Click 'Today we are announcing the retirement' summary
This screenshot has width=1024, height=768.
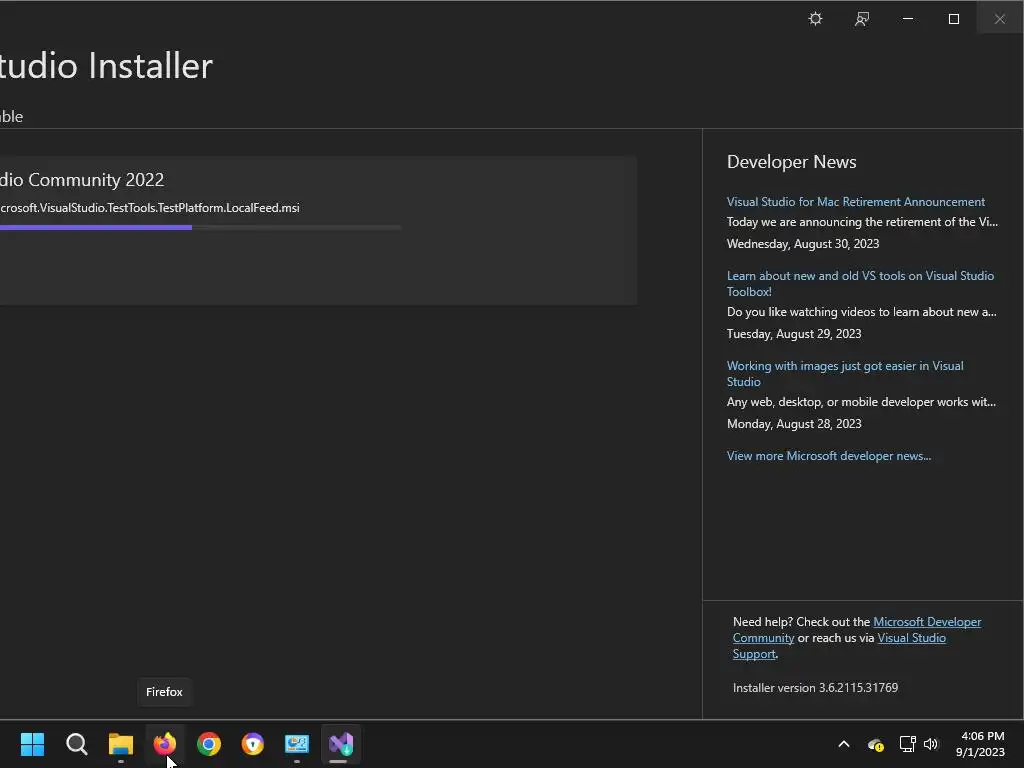(862, 222)
